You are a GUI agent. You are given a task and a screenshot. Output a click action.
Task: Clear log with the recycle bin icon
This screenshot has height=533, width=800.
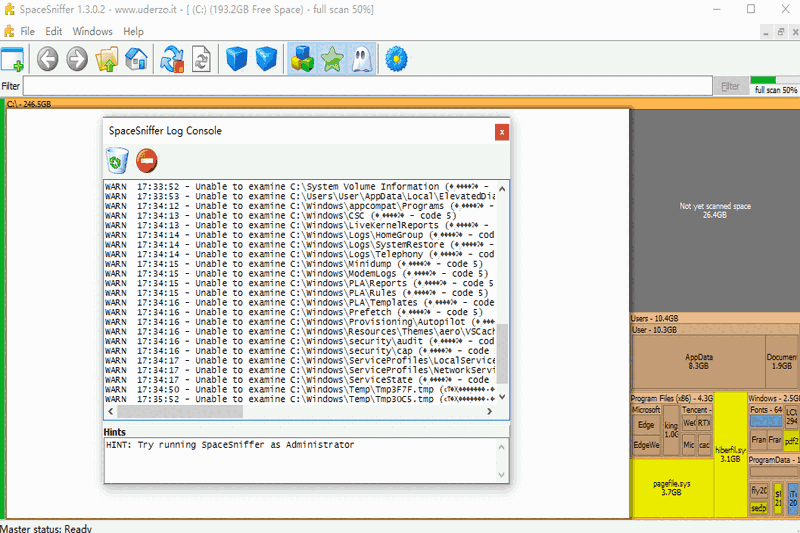118,160
